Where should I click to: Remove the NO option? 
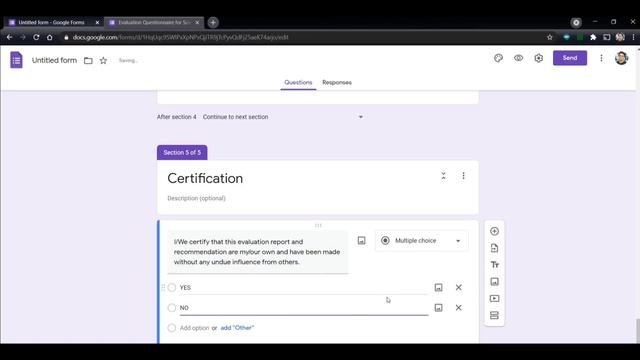point(459,308)
